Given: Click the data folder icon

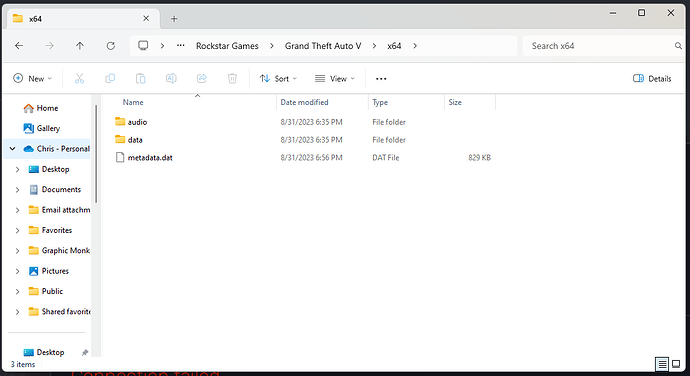Looking at the screenshot, I should click(x=120, y=139).
